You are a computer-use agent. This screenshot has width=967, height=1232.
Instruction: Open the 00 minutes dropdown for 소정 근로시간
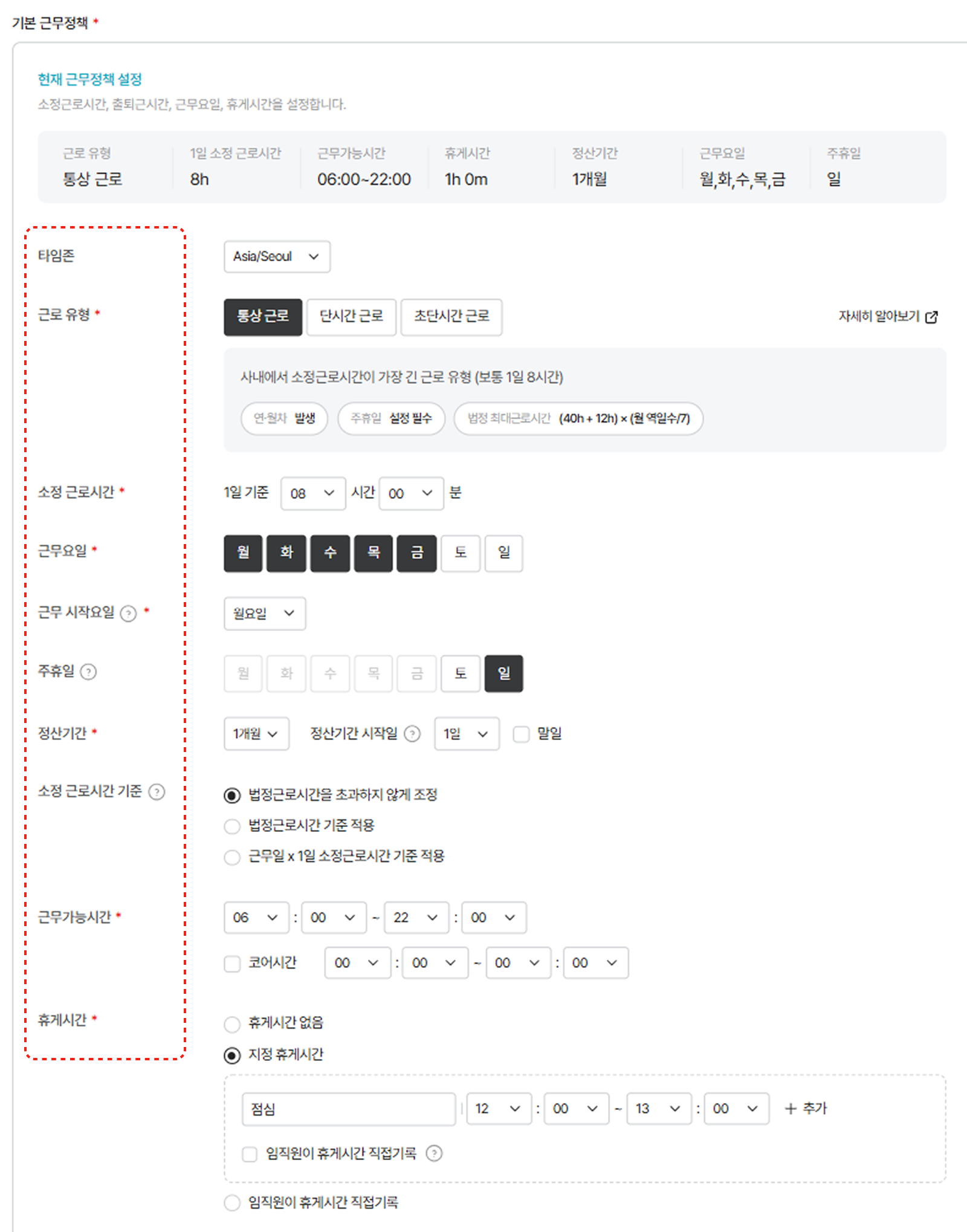tap(411, 493)
